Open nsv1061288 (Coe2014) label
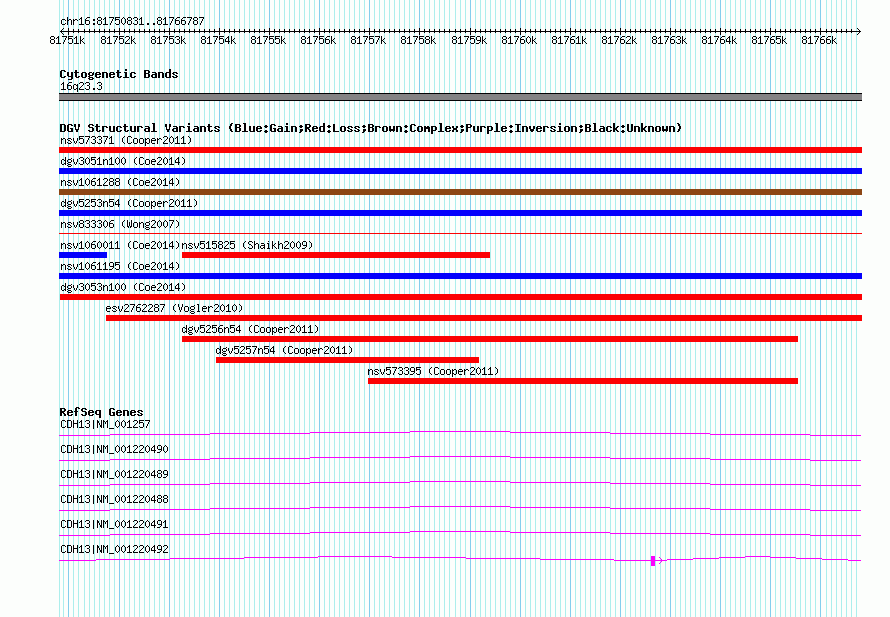The image size is (890, 617). (120, 182)
